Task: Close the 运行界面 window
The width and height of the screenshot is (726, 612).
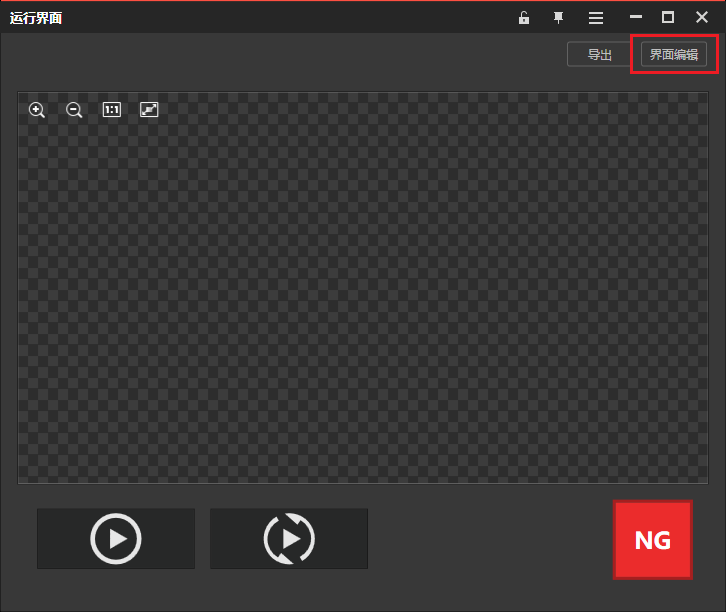Action: 702,18
